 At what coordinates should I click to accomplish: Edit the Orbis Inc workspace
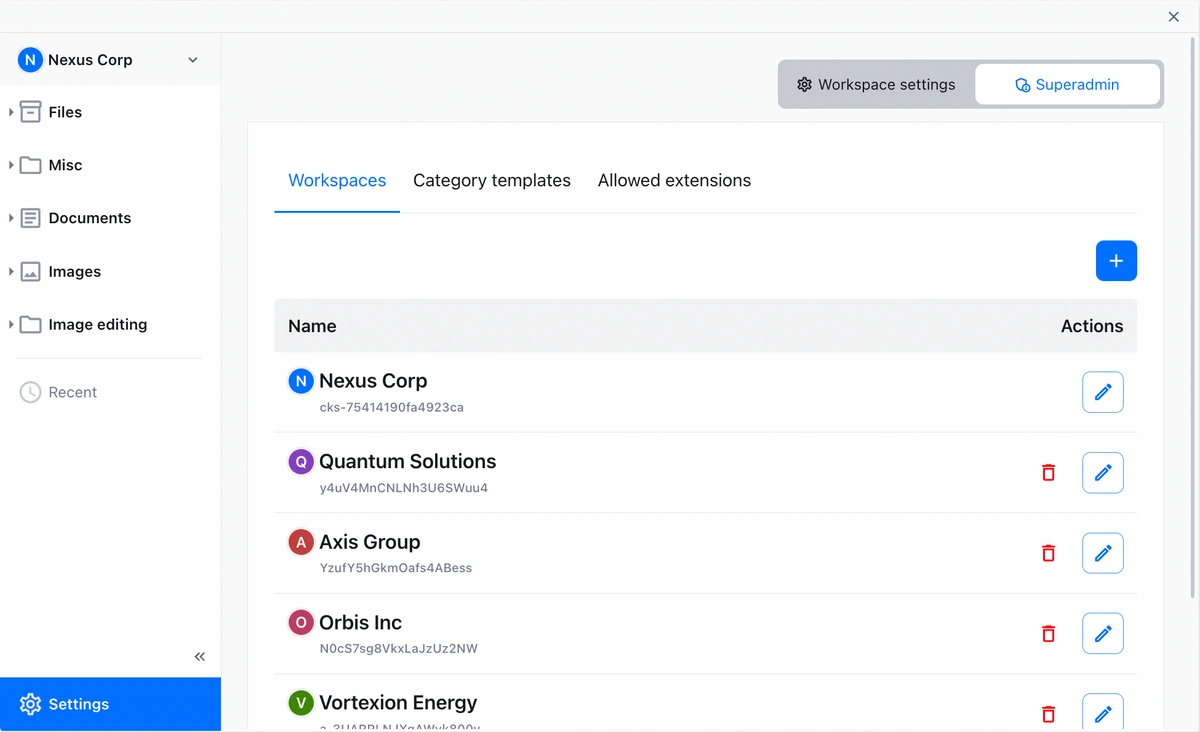[1102, 634]
